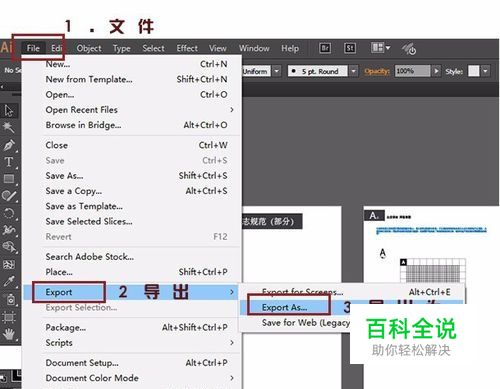Select the Rotate tool
Viewport: 500px width, 389px height.
point(9,213)
